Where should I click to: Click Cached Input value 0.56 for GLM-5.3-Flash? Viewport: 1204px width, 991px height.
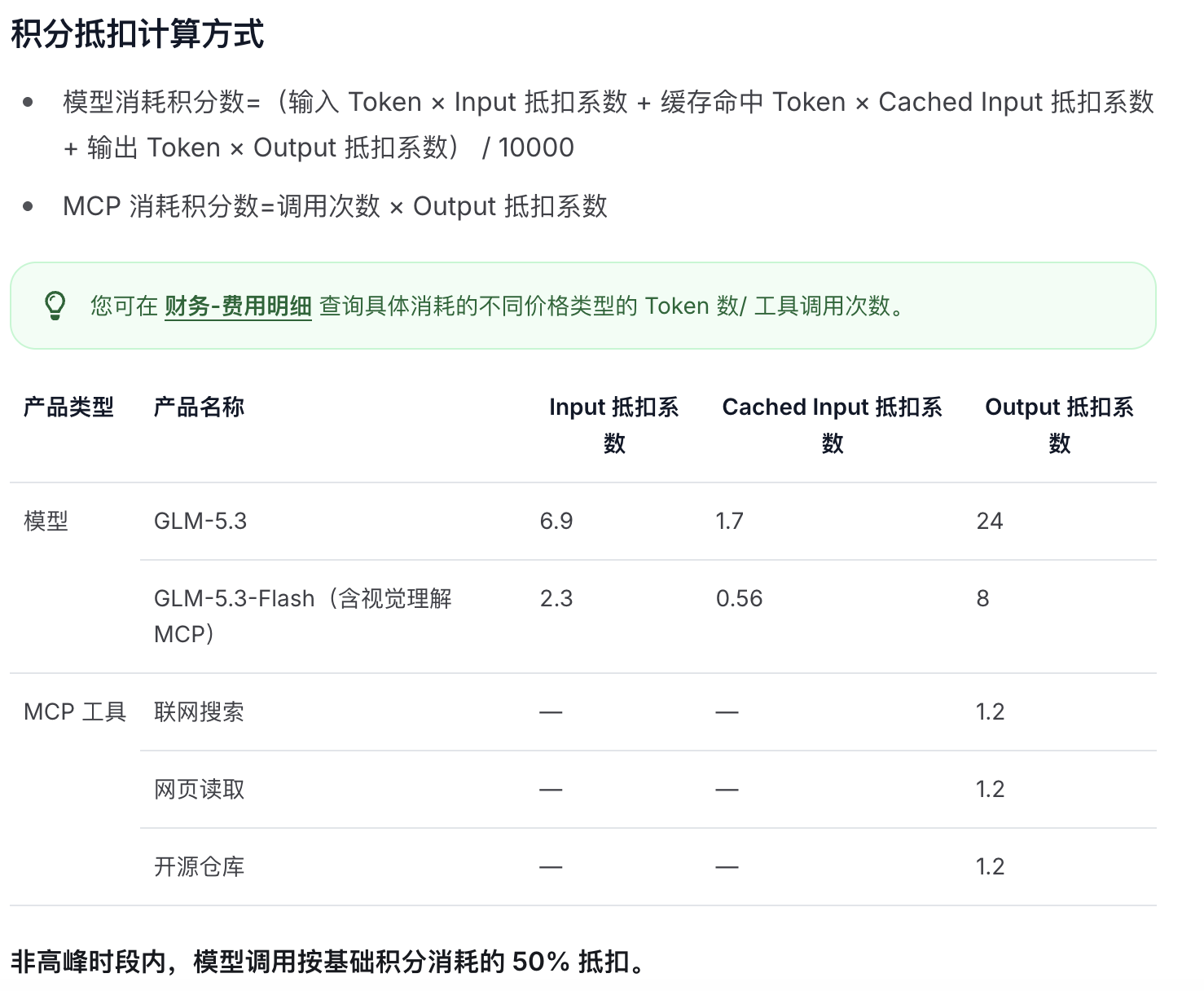[739, 598]
